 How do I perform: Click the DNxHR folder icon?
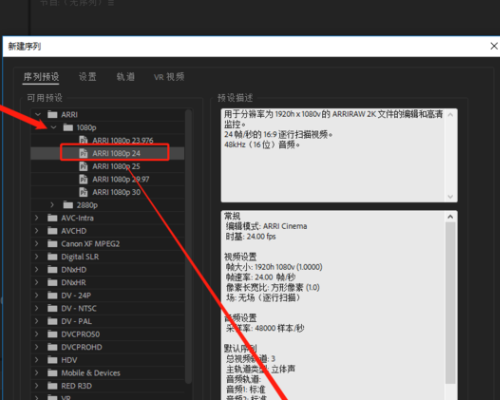(52, 282)
